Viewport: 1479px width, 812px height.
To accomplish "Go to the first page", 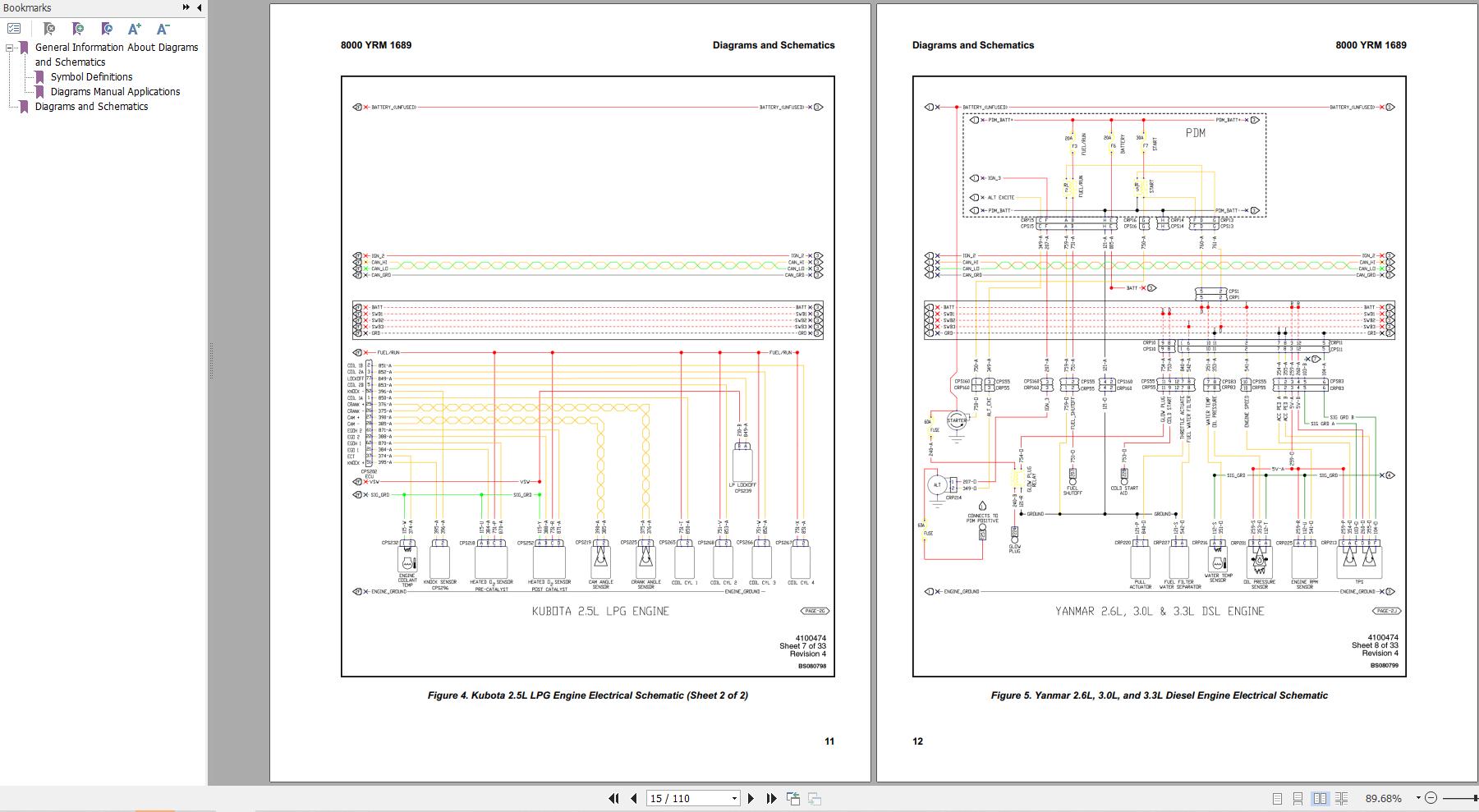I will point(613,798).
